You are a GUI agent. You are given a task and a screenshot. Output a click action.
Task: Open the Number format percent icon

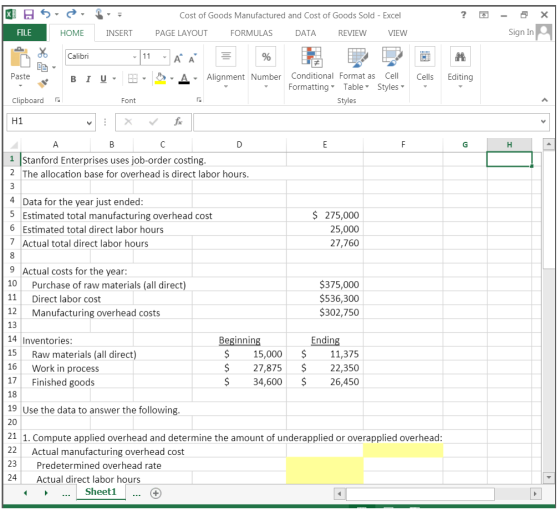tap(266, 57)
